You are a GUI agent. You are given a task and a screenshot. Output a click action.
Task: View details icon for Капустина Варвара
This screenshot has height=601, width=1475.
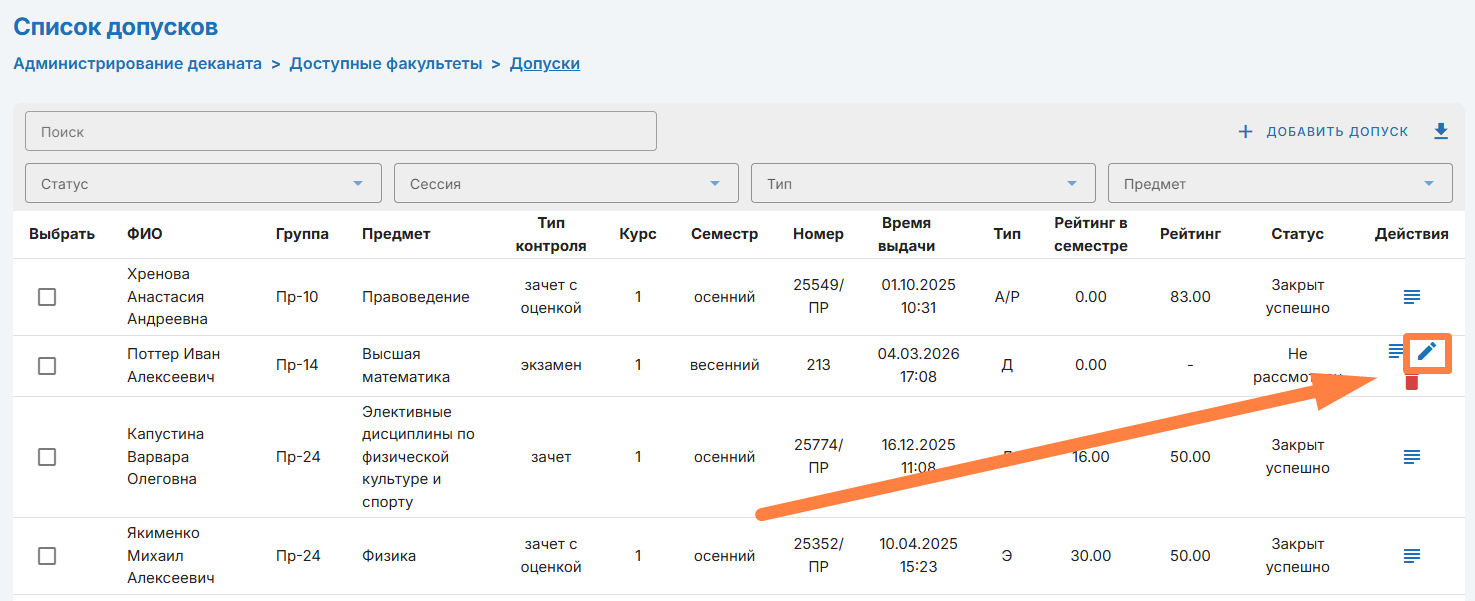[x=1411, y=456]
